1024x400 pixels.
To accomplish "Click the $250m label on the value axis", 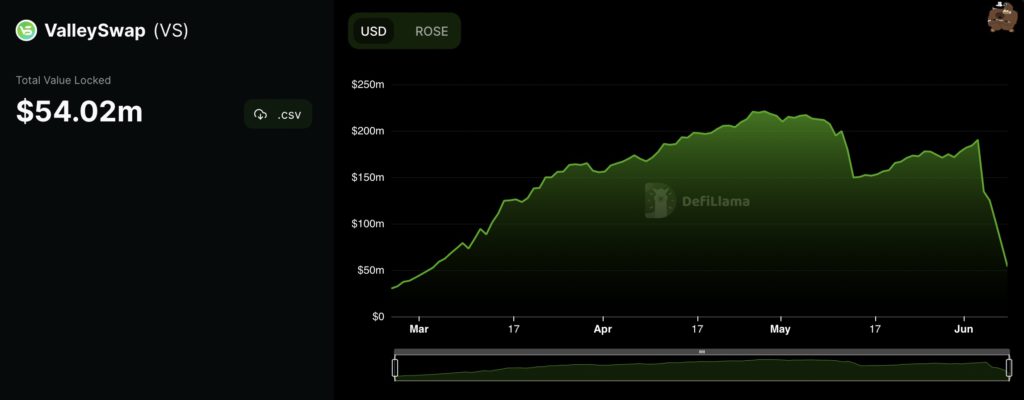I will pyautogui.click(x=367, y=85).
